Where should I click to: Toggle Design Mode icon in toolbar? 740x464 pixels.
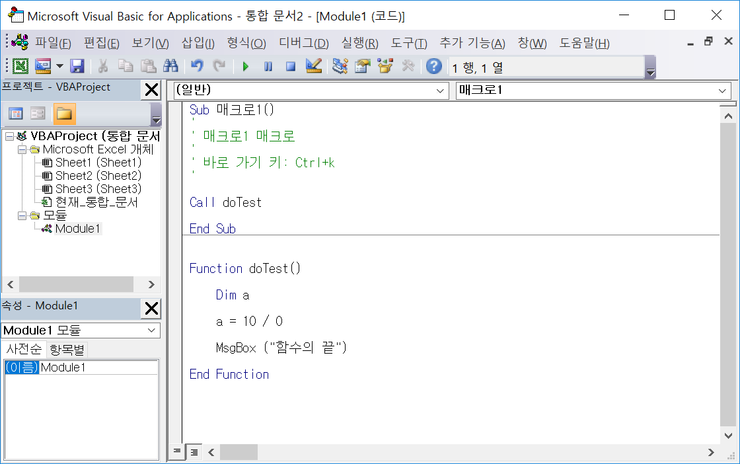(313, 66)
